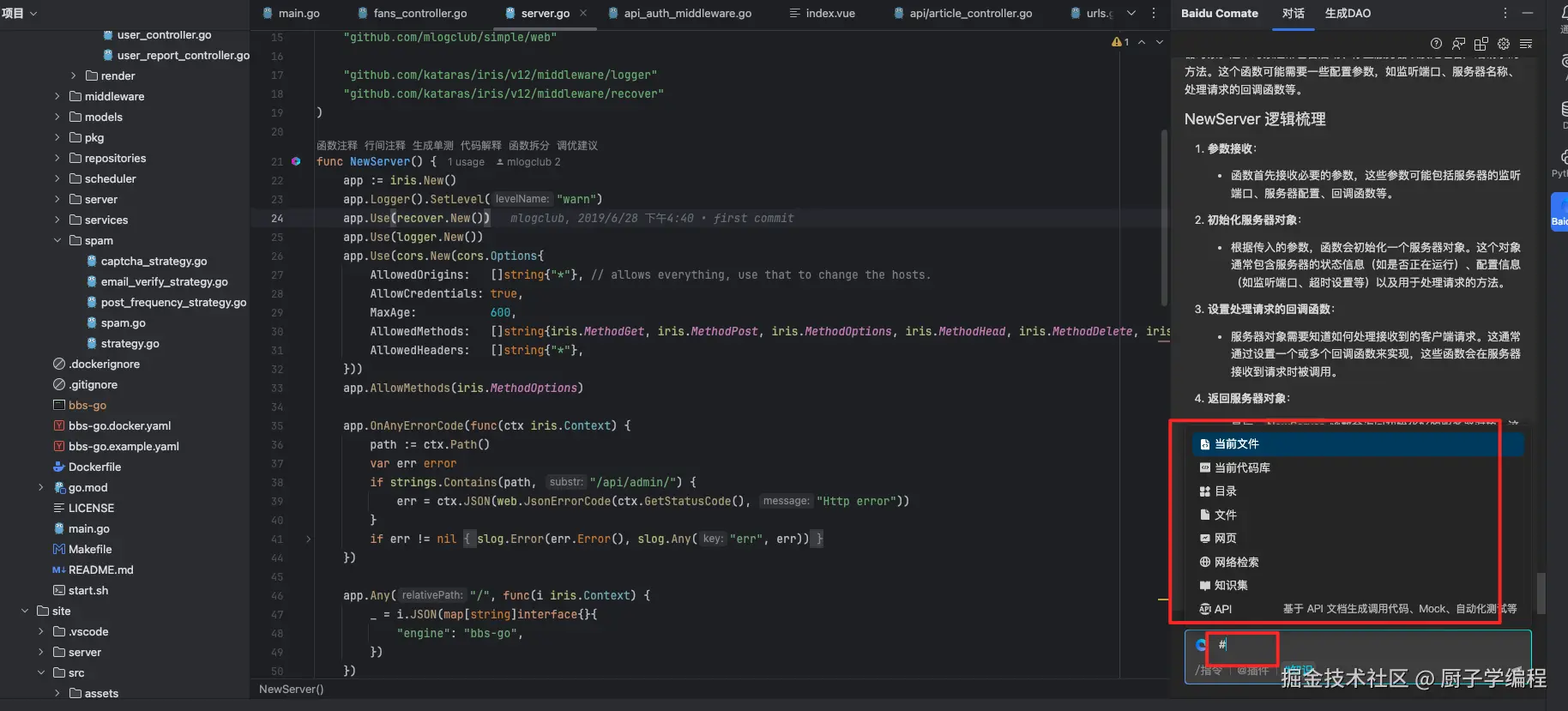Screen dimensions: 1568x711
Task: Collapse the spam folder
Action: 57,241
